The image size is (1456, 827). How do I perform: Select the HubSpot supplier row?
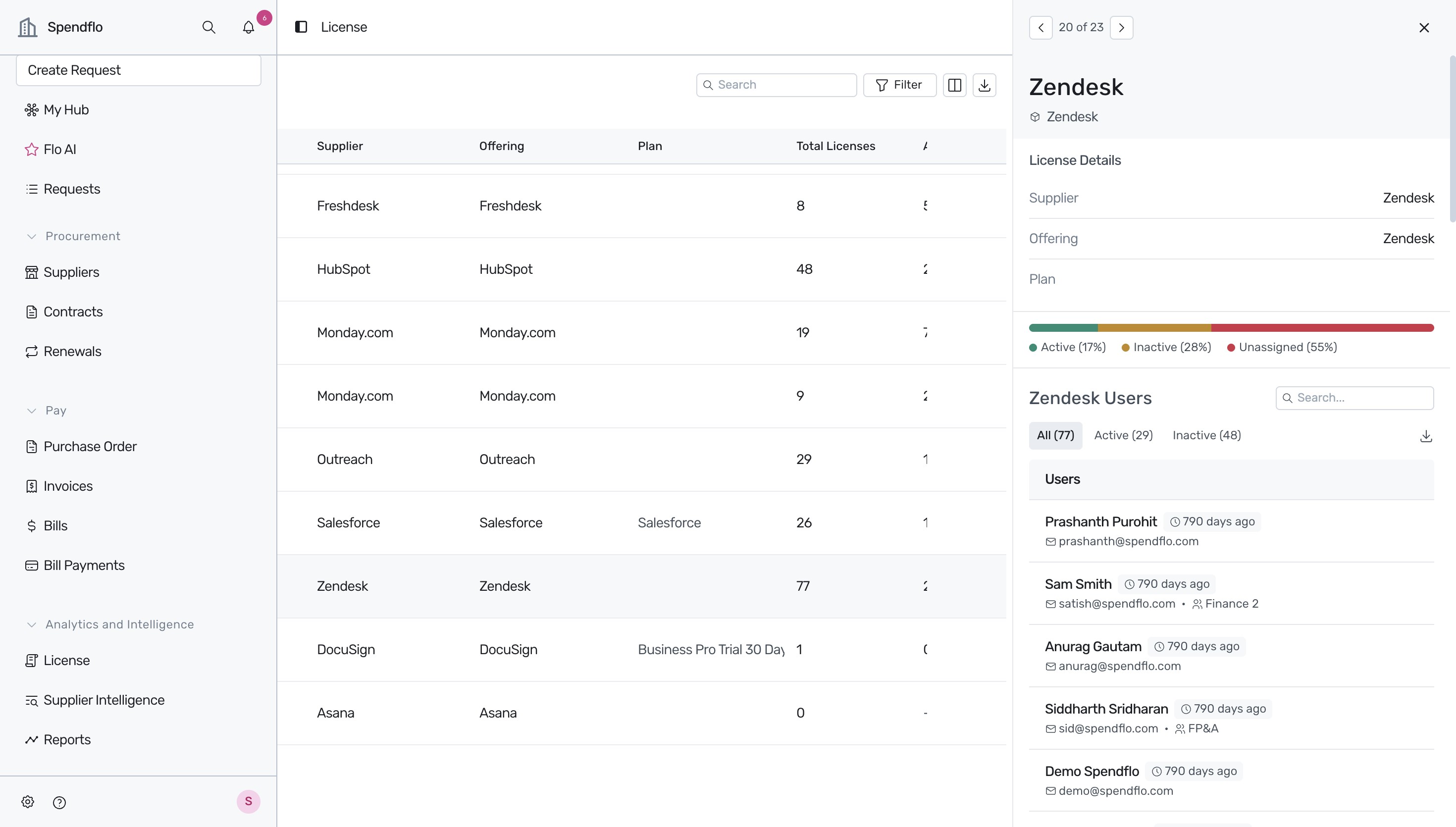tap(641, 269)
